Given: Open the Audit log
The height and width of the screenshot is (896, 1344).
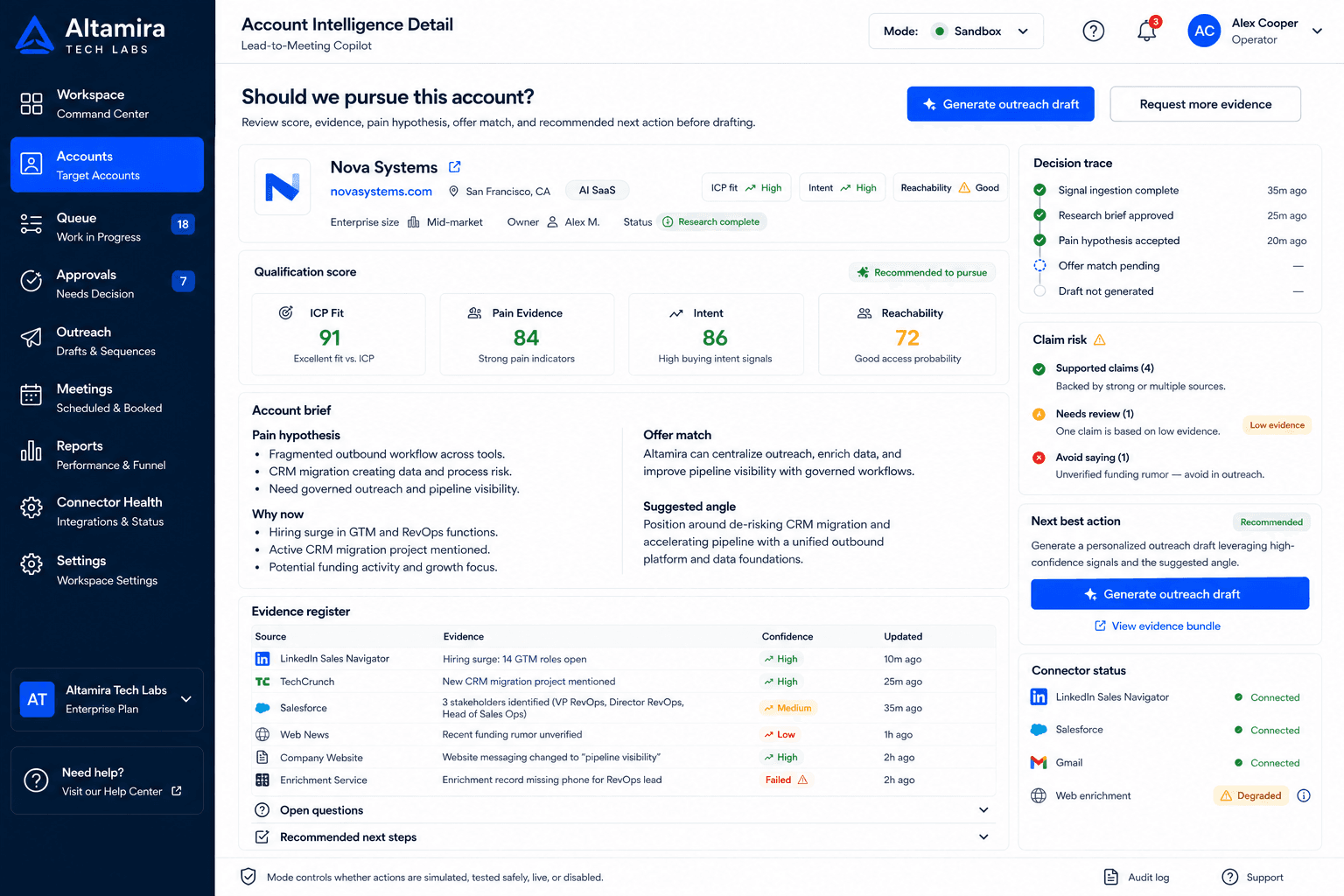Looking at the screenshot, I should (1137, 877).
